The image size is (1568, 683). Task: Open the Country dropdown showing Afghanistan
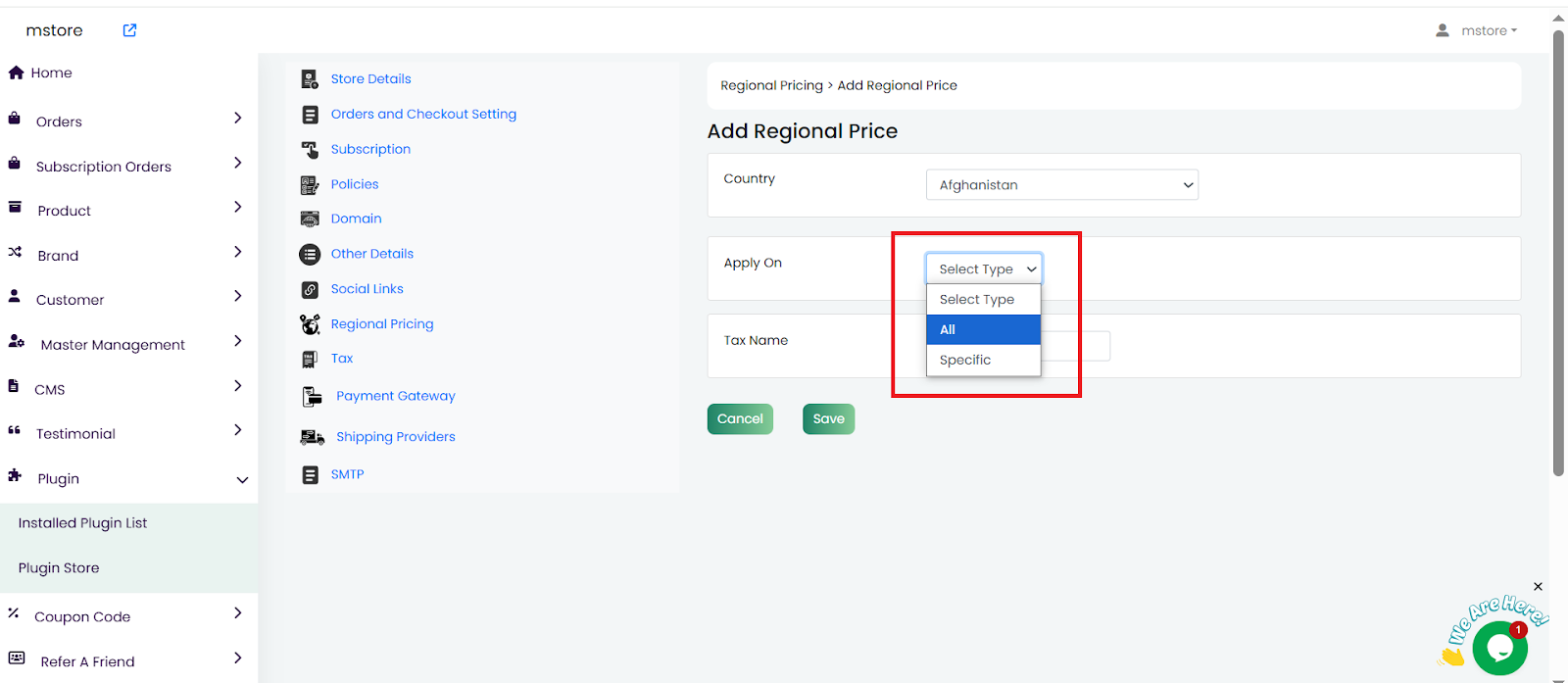(1061, 185)
